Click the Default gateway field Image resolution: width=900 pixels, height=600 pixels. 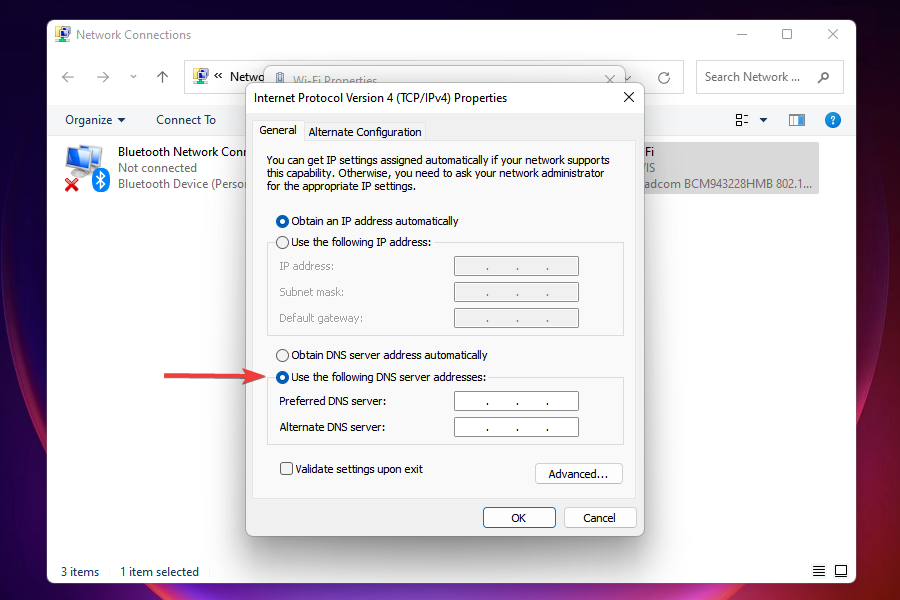point(516,318)
